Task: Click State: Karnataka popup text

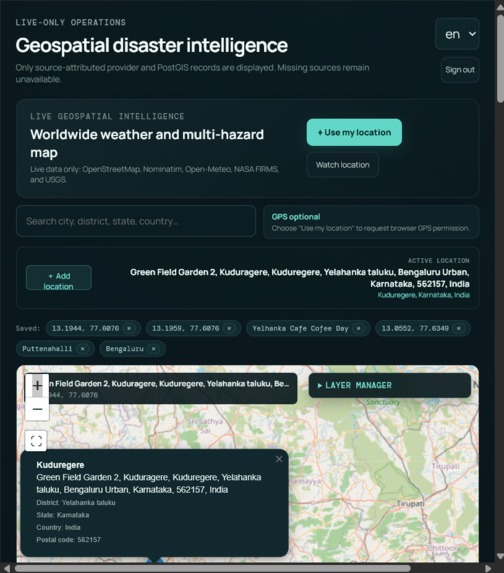Action: 63,515
